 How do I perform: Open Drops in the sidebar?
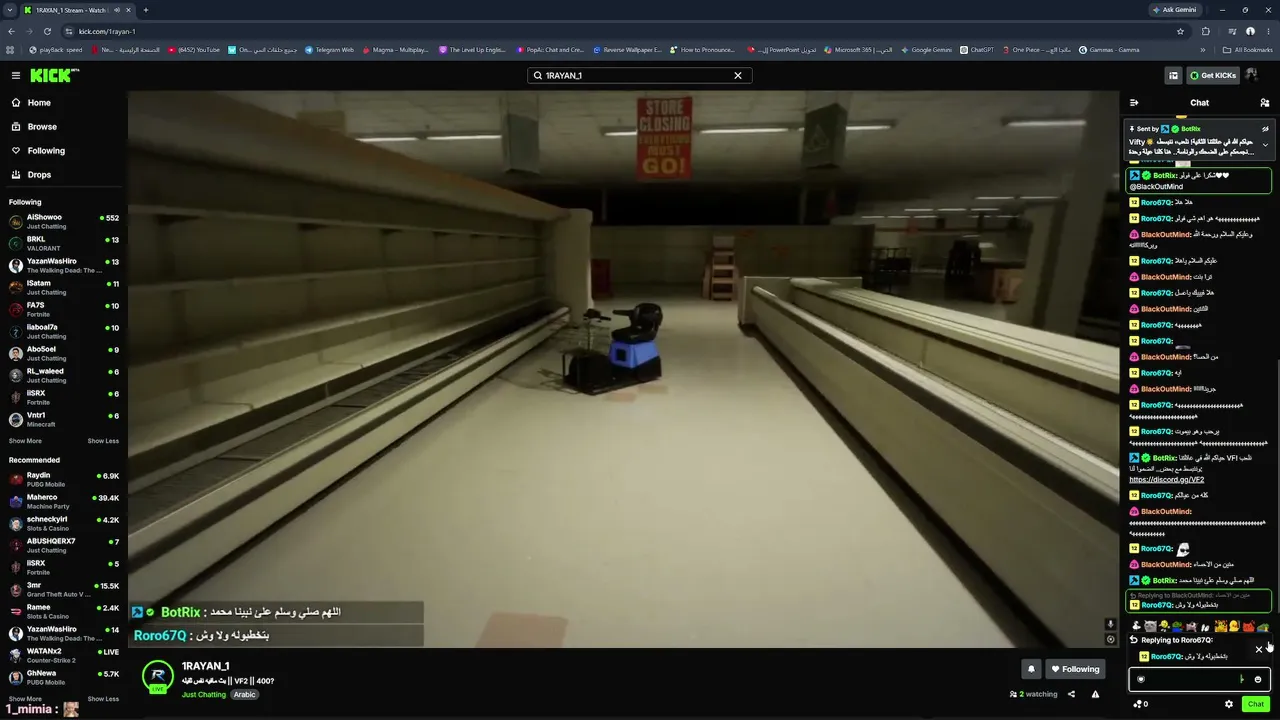coord(32,175)
